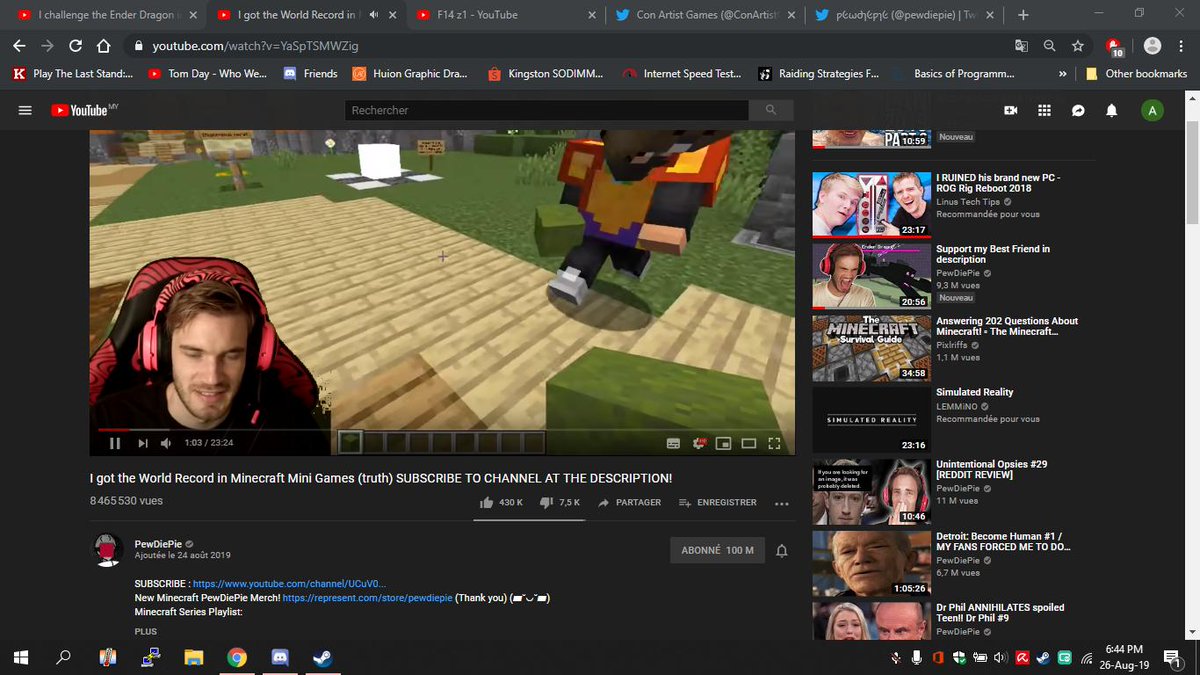Viewport: 1200px width, 675px height.
Task: Click the address bar URL
Action: pos(255,46)
